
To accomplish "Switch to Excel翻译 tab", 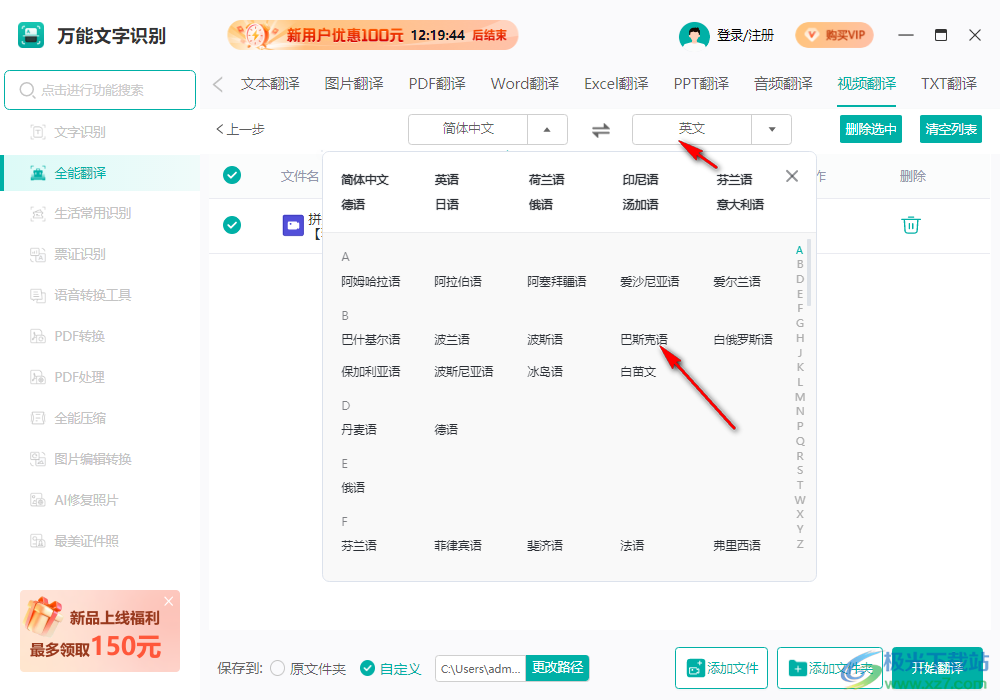I will [x=616, y=84].
